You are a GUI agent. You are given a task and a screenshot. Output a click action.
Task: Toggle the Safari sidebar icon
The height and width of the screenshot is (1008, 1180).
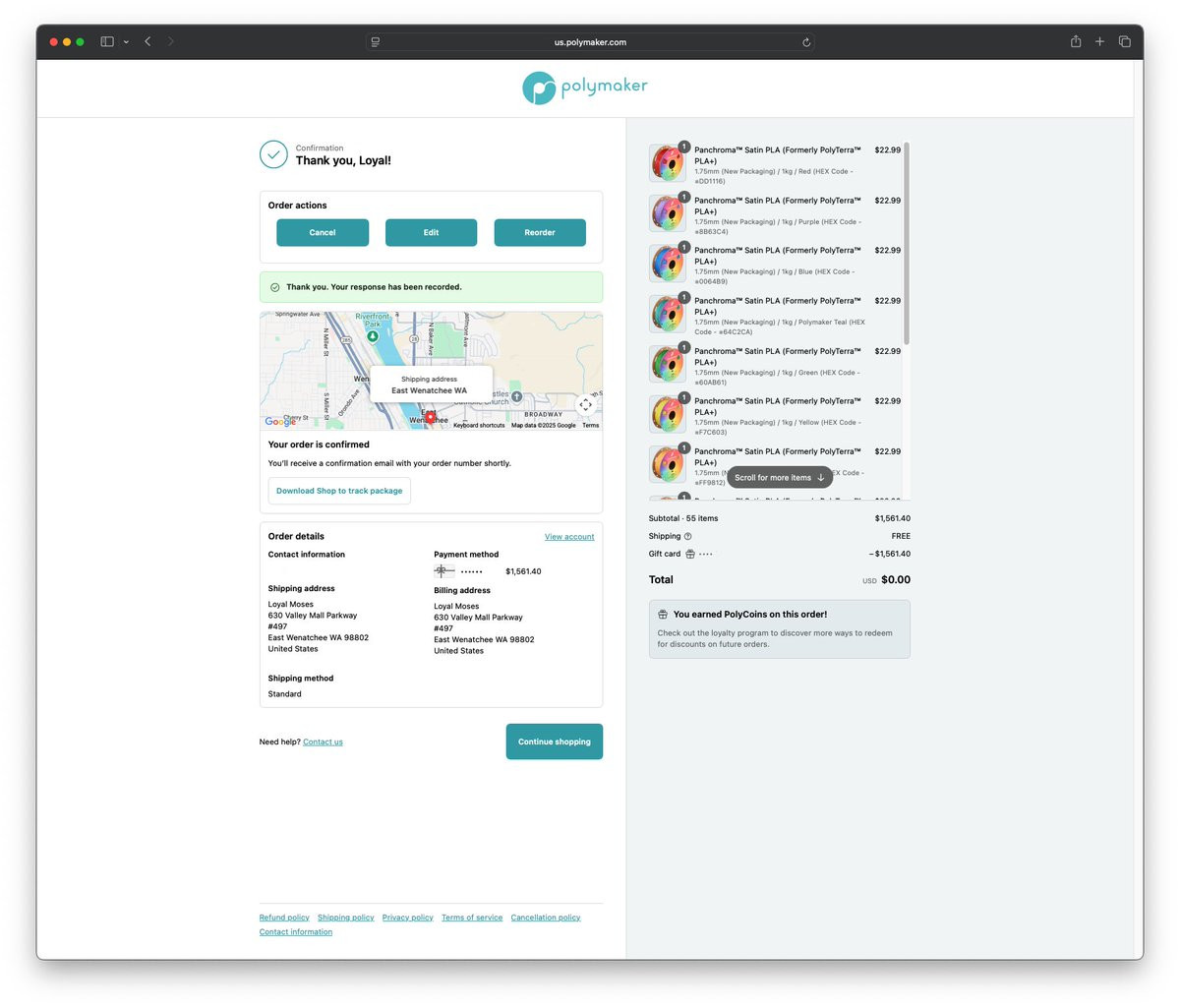click(107, 41)
